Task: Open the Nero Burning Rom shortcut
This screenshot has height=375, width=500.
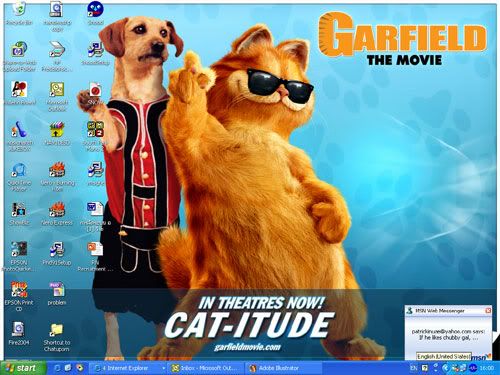Action: [57, 169]
